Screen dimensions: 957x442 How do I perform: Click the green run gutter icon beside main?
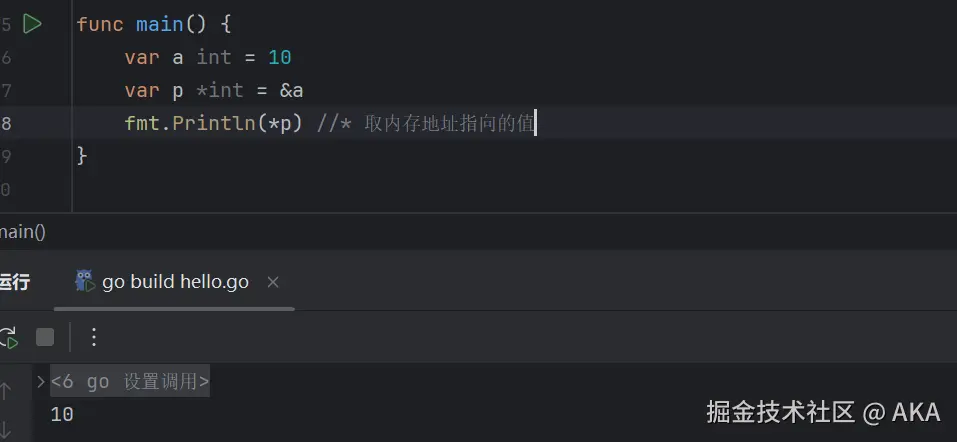point(32,24)
